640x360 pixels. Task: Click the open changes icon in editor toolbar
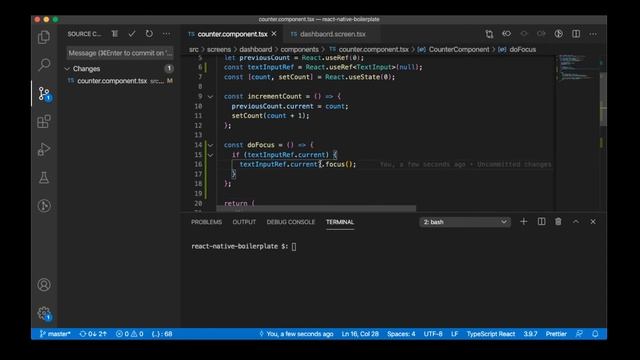click(x=489, y=34)
